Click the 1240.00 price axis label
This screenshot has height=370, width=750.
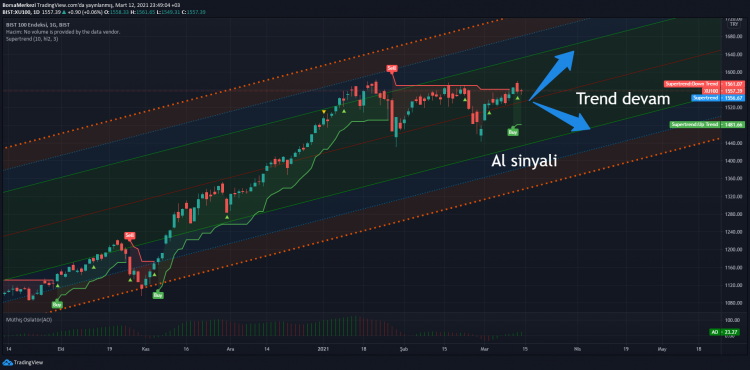(733, 231)
